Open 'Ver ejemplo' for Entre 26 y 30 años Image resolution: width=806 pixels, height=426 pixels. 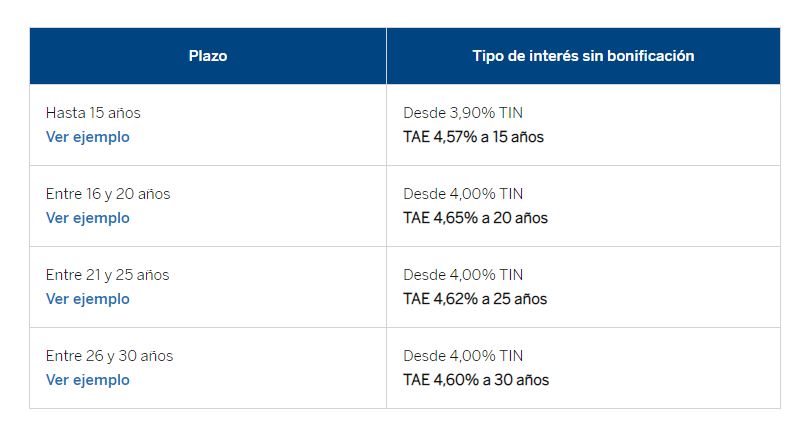(x=88, y=380)
